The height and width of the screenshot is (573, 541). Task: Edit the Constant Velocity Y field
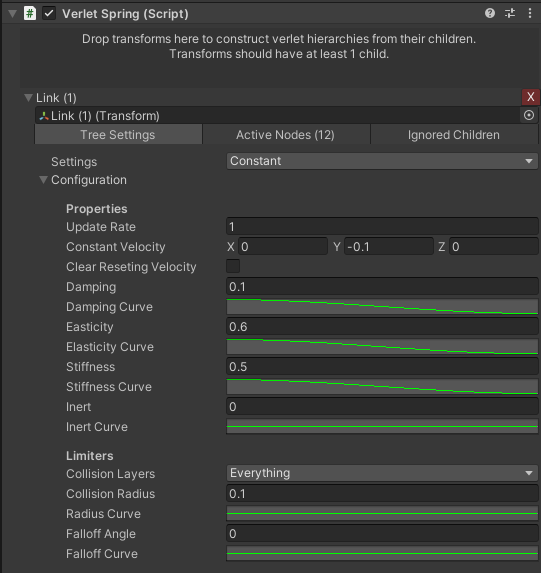389,247
